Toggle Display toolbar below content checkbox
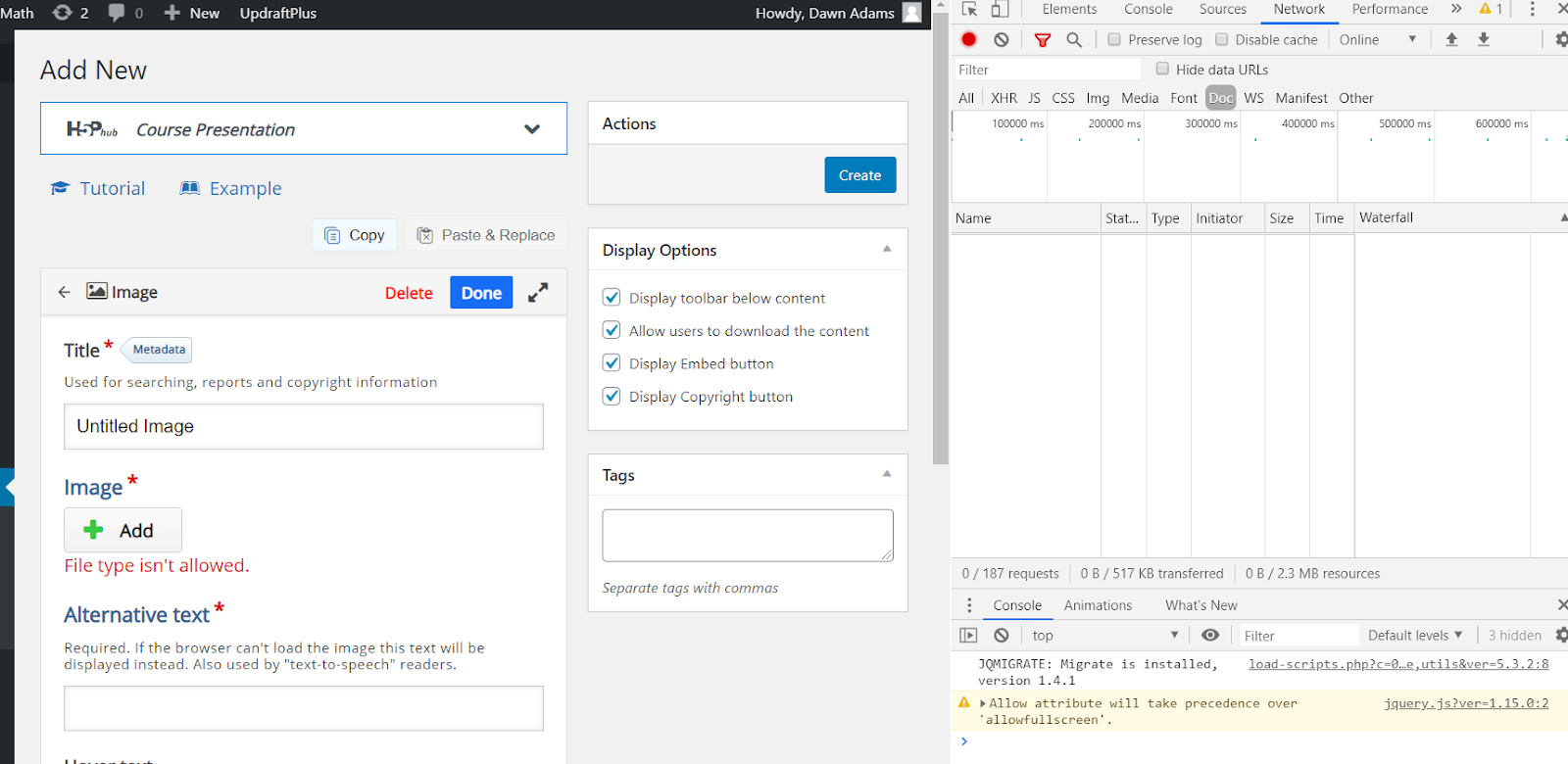Screen dimensions: 1568x764 pos(612,297)
